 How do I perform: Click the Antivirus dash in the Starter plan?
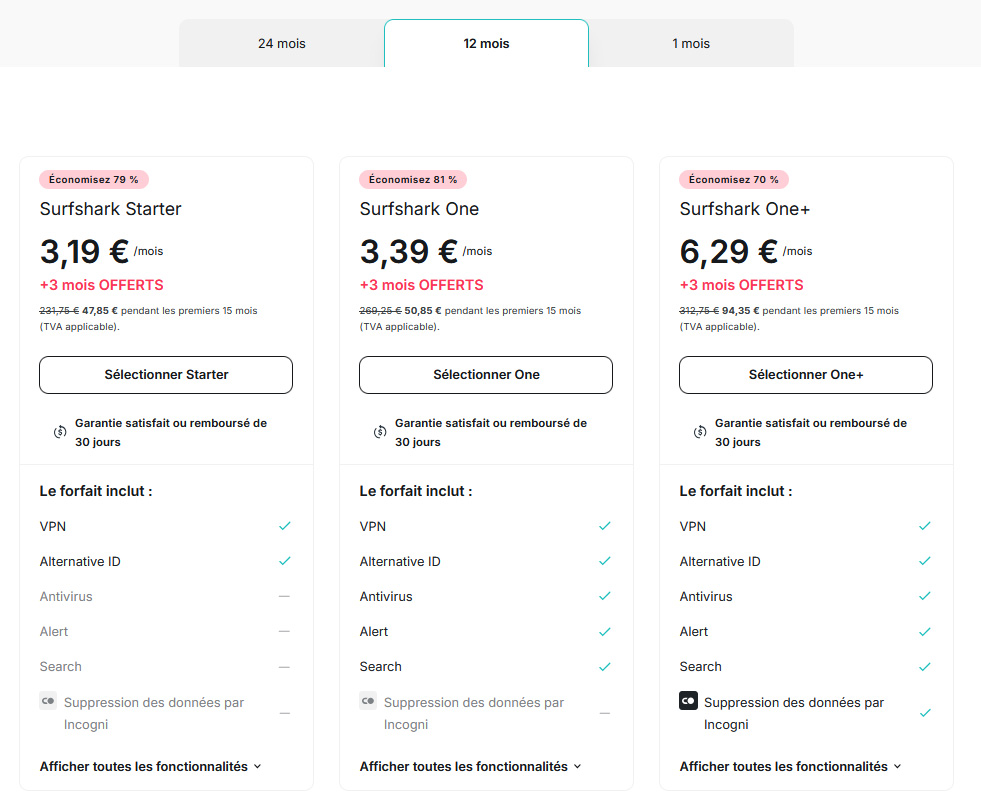click(x=285, y=596)
